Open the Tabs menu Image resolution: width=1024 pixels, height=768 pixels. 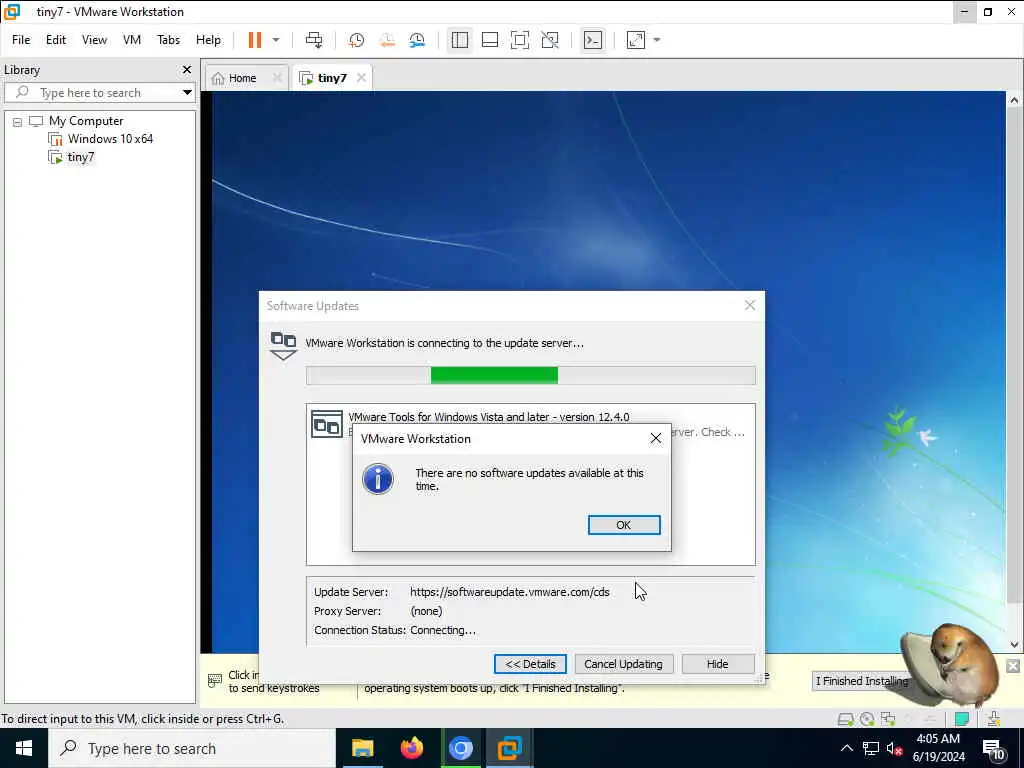click(168, 40)
